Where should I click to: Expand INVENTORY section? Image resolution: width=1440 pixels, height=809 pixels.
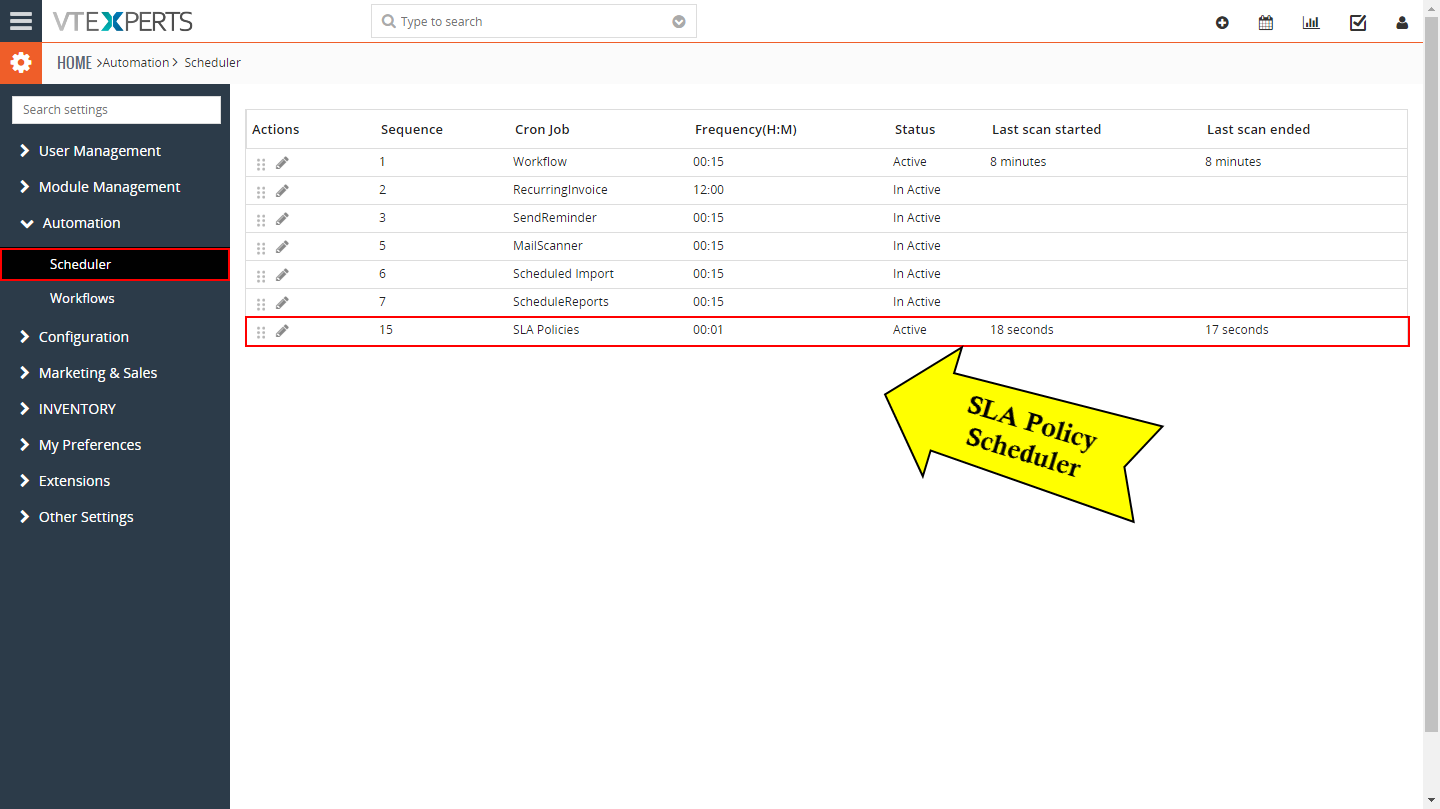67,409
